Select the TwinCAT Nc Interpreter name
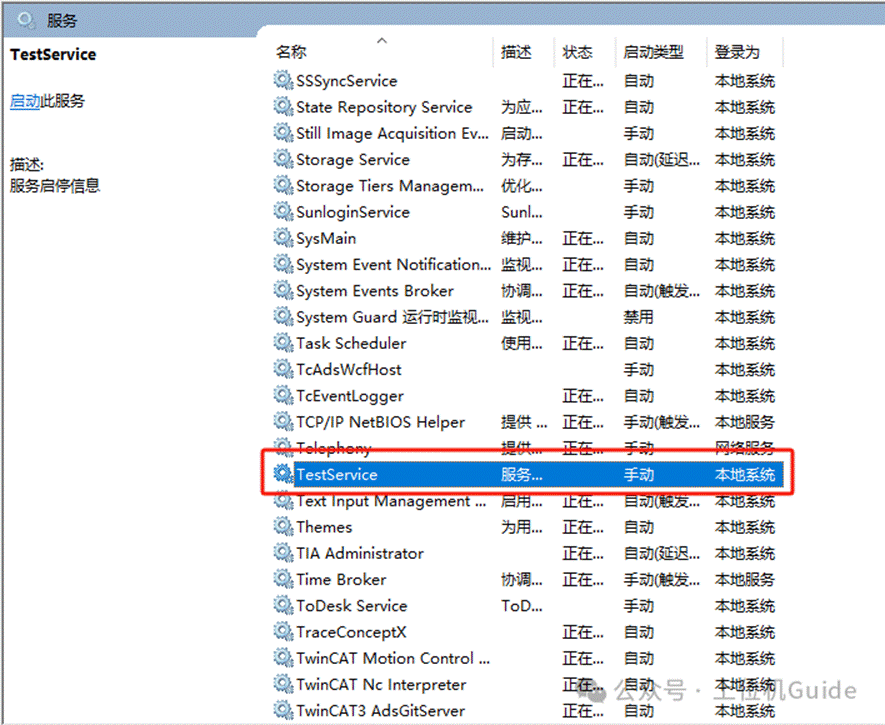 click(382, 684)
